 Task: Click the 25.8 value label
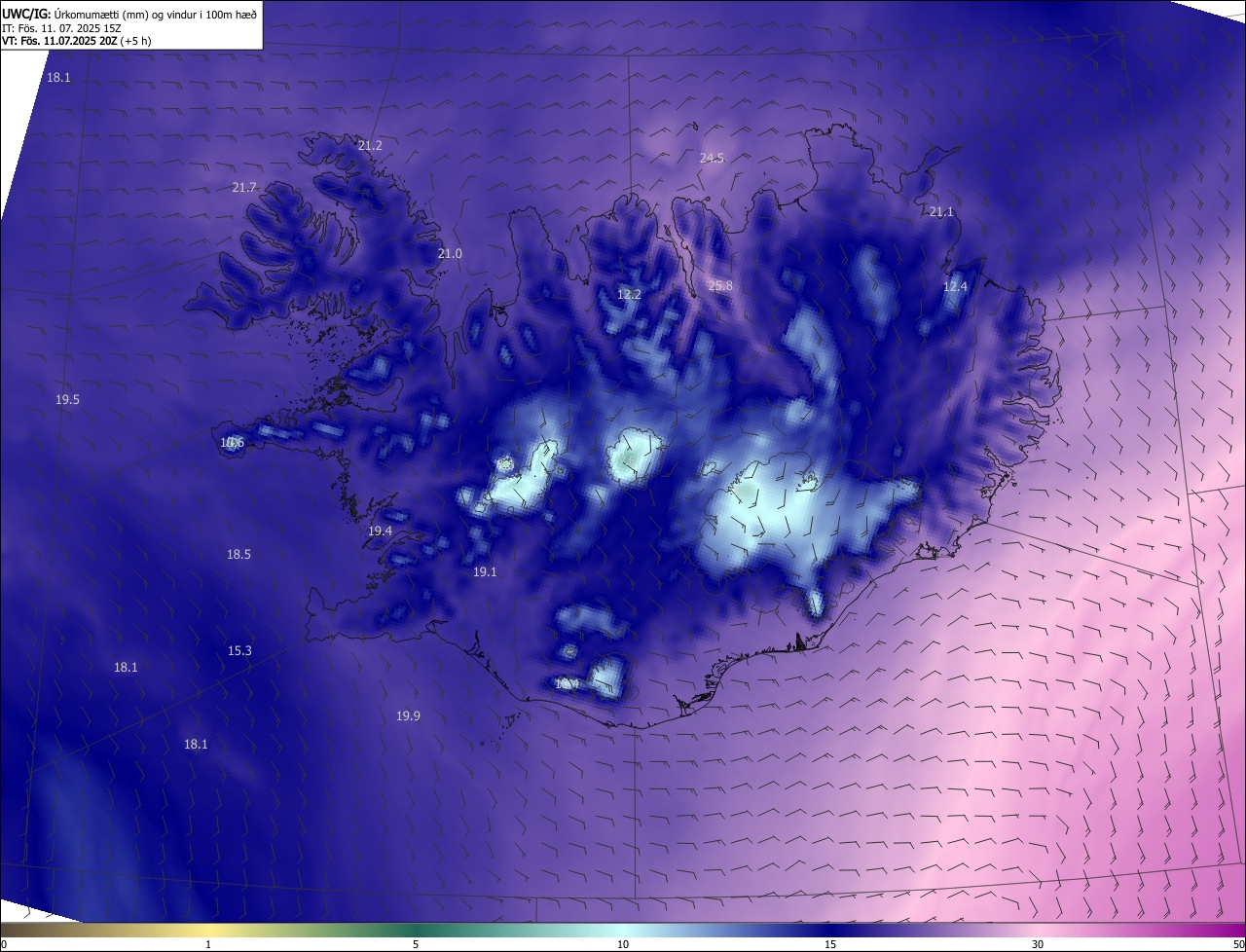[719, 285]
